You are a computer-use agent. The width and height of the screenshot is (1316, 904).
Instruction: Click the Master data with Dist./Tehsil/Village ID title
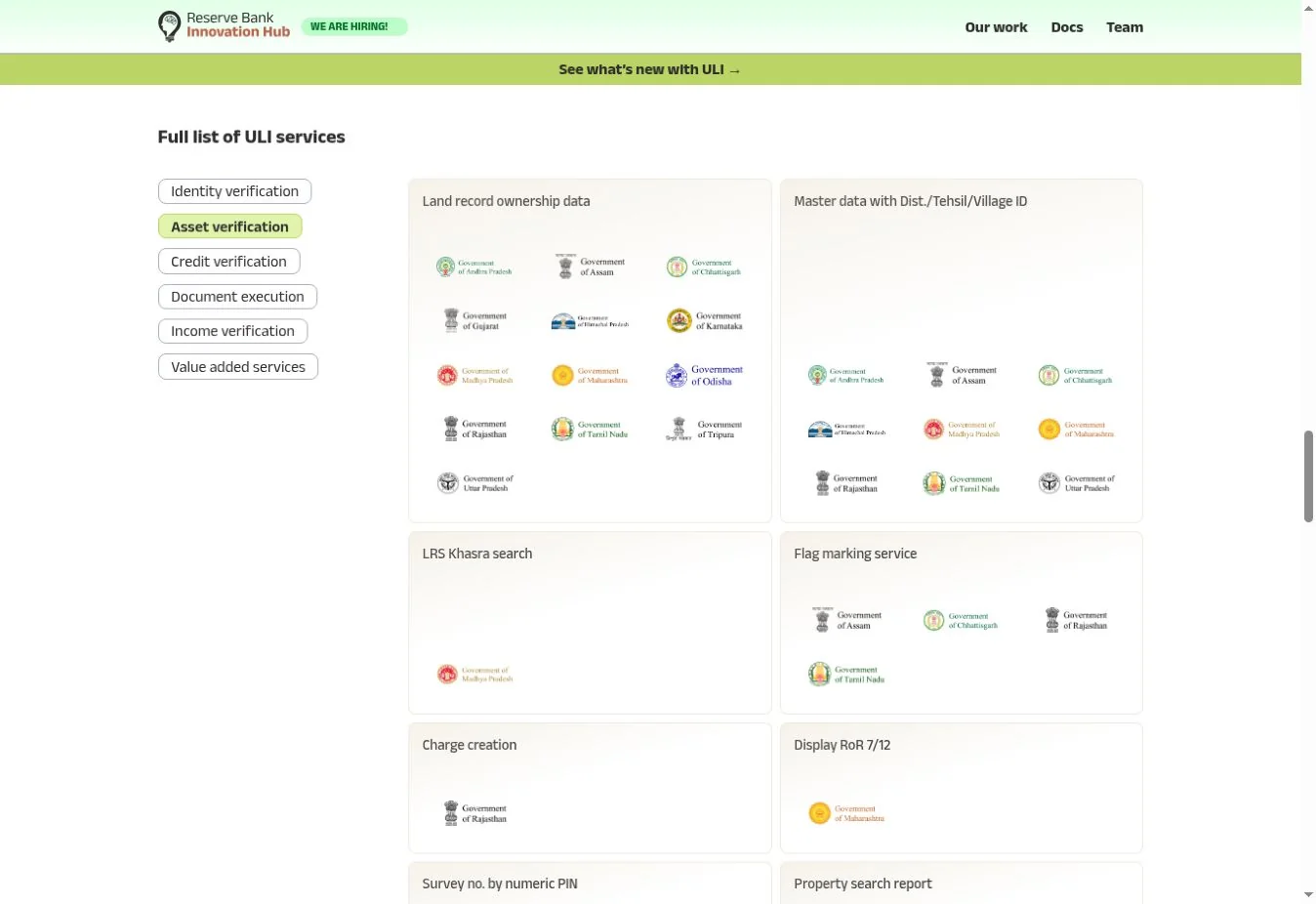tap(910, 201)
